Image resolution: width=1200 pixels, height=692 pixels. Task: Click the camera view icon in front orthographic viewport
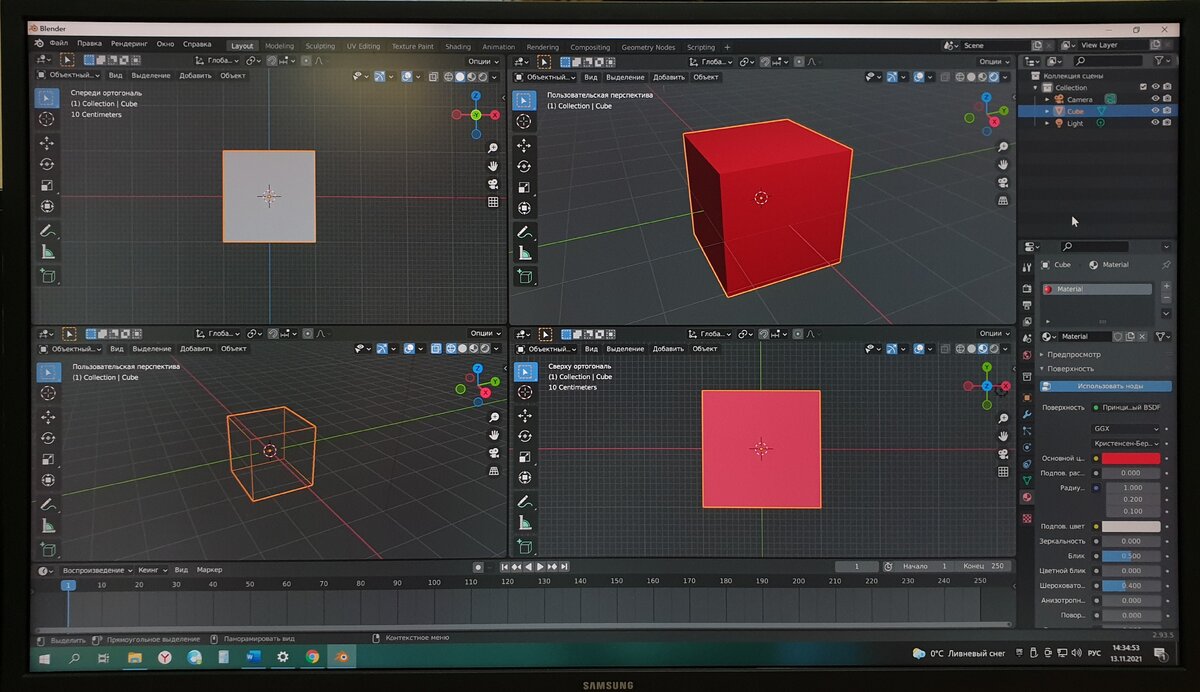(x=493, y=184)
